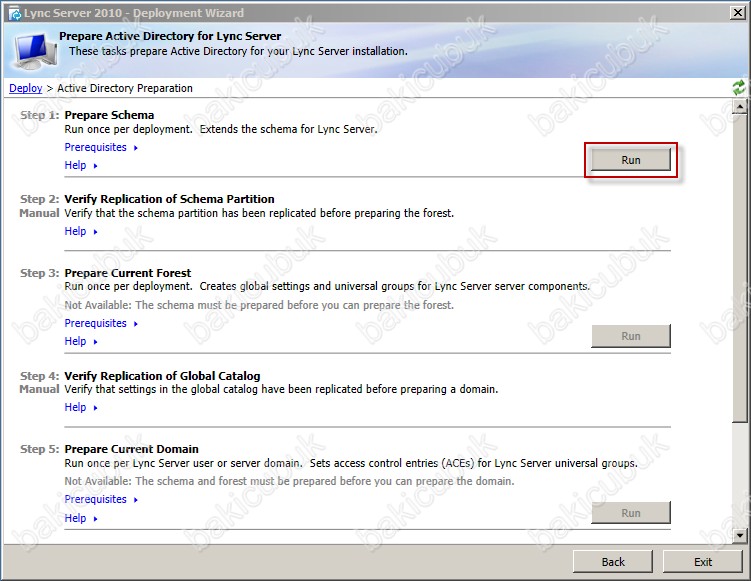Click the scrollbar down arrow

tap(740, 535)
